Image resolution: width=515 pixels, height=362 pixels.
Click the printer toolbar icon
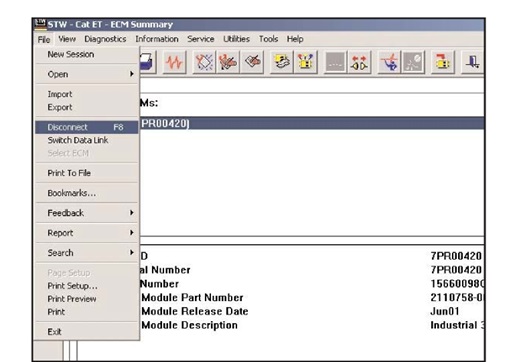147,62
